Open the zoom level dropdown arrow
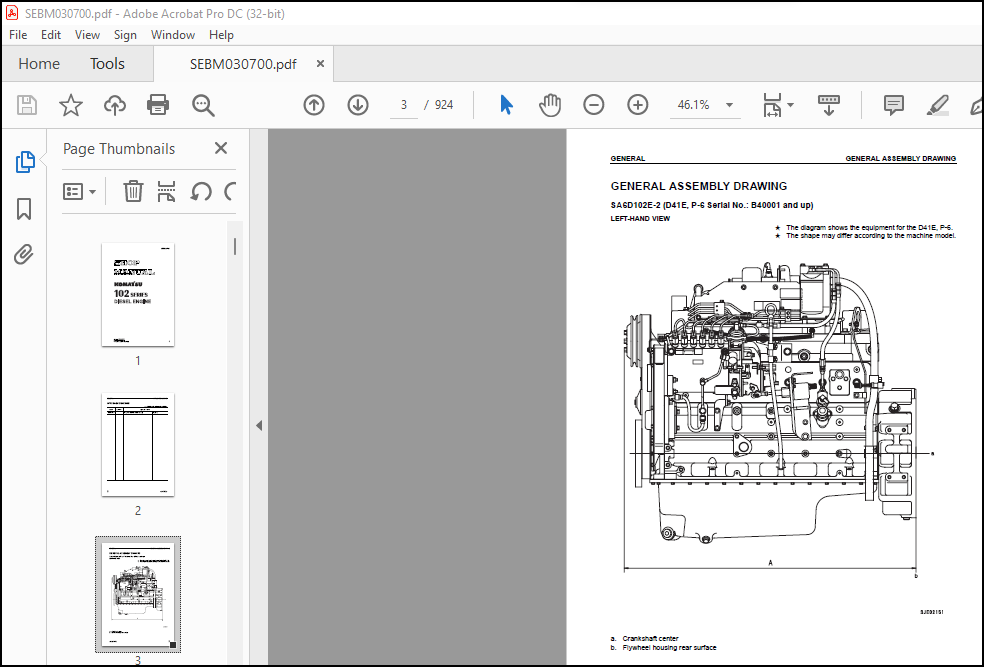The width and height of the screenshot is (984, 667). click(729, 105)
